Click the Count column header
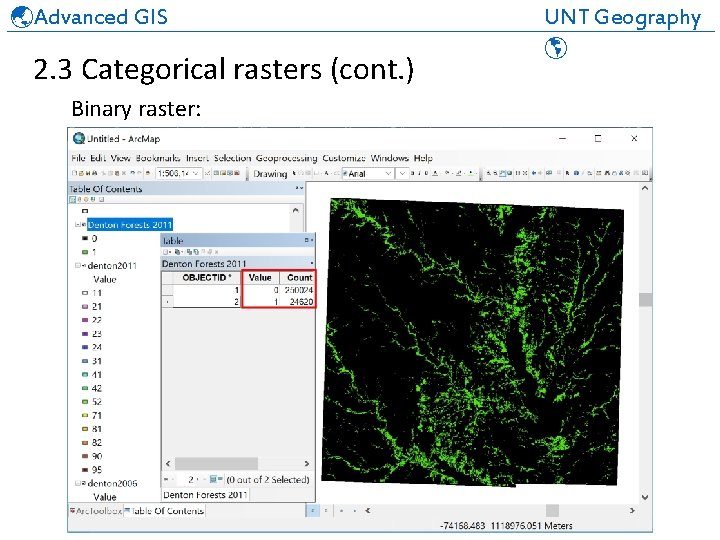 pyautogui.click(x=297, y=277)
